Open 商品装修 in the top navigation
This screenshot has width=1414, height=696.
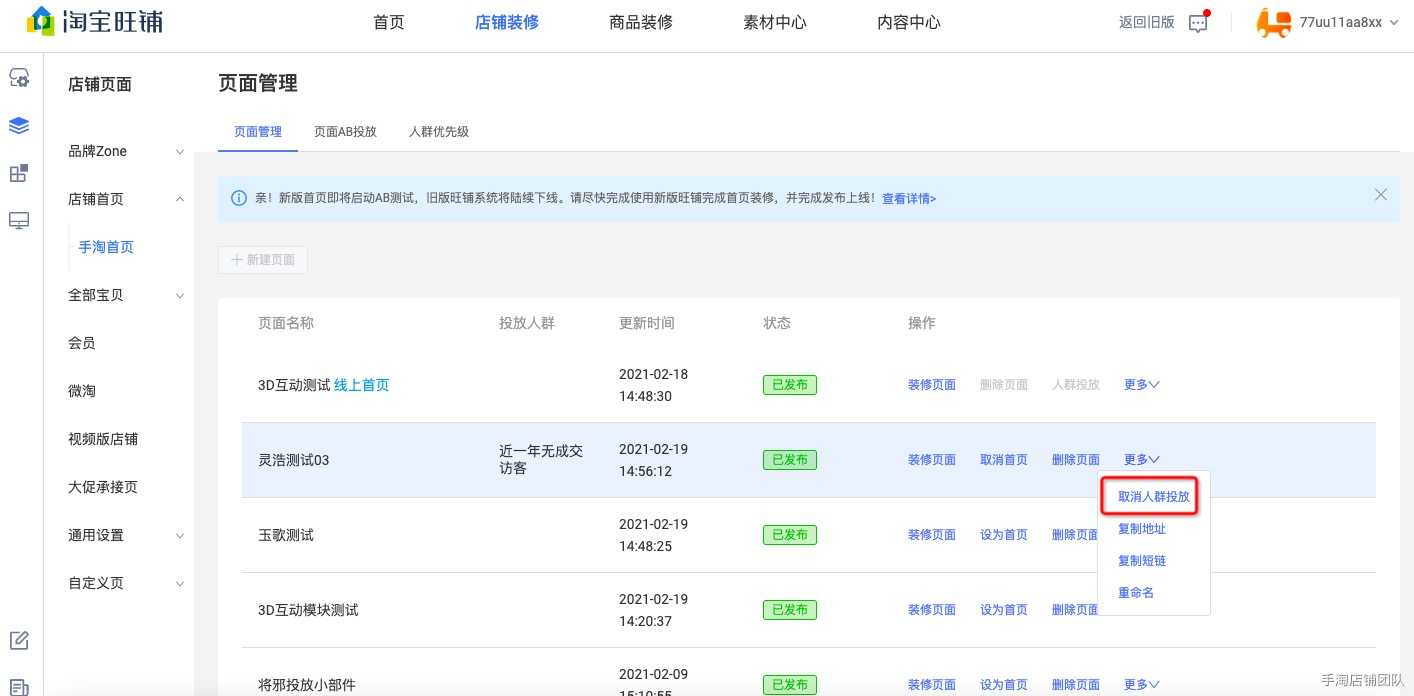click(x=641, y=22)
